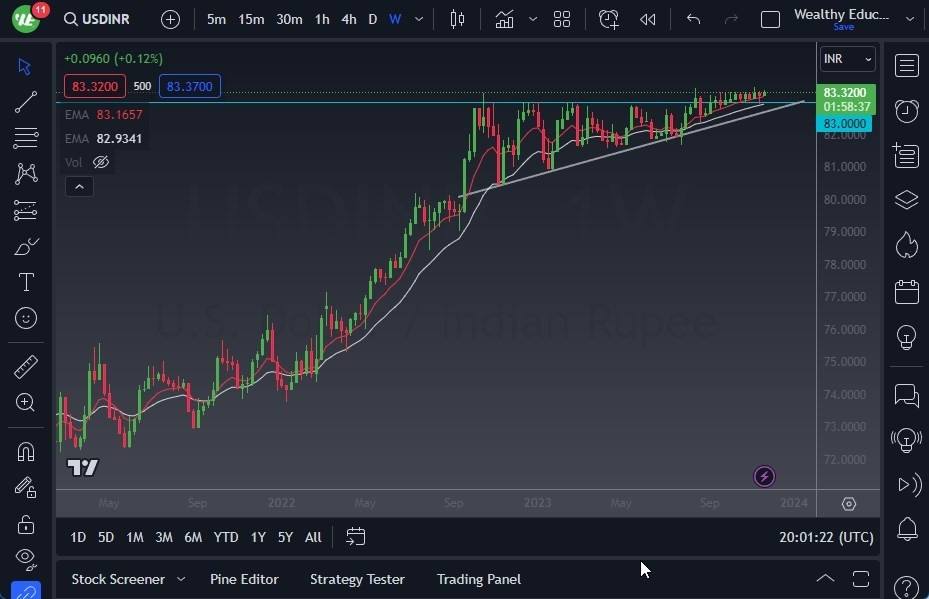Expand the Stock Screener dropdown
The image size is (929, 599).
tap(181, 579)
